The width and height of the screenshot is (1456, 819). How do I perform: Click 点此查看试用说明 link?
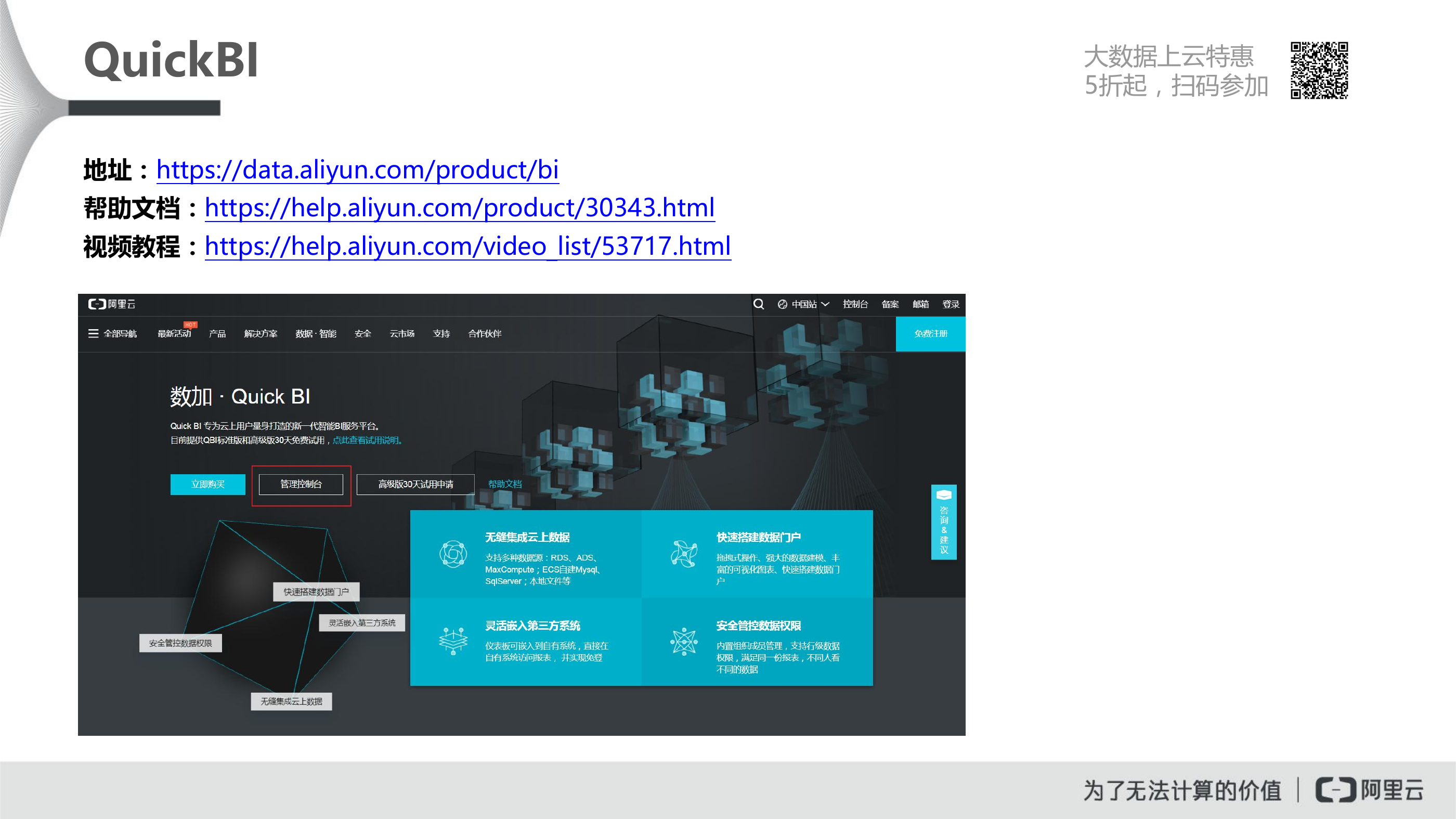coord(368,440)
